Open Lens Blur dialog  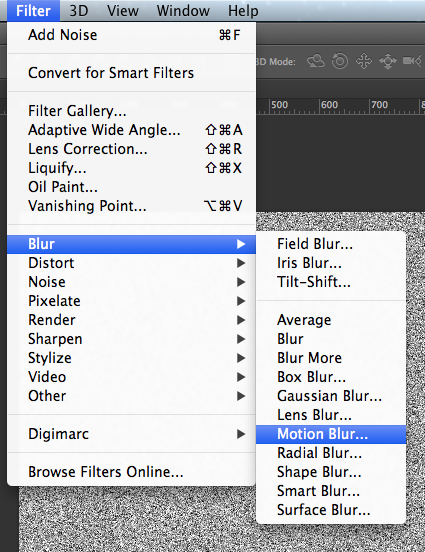point(331,415)
